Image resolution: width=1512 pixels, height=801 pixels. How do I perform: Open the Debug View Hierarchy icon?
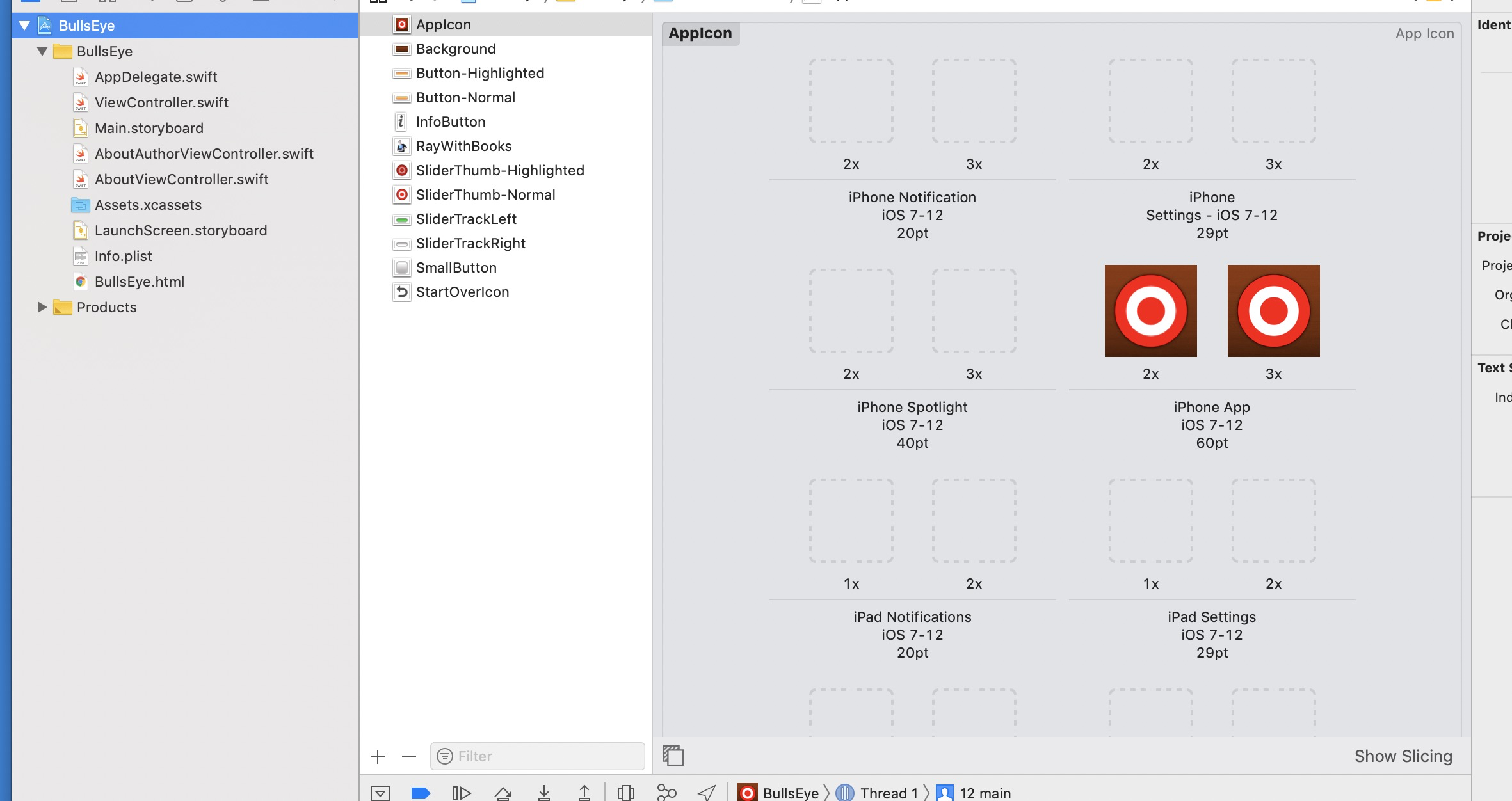[x=625, y=793]
